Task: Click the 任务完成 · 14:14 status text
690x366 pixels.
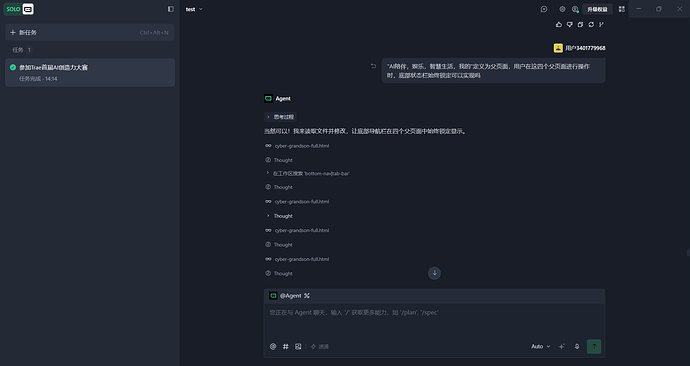Action: [38, 79]
